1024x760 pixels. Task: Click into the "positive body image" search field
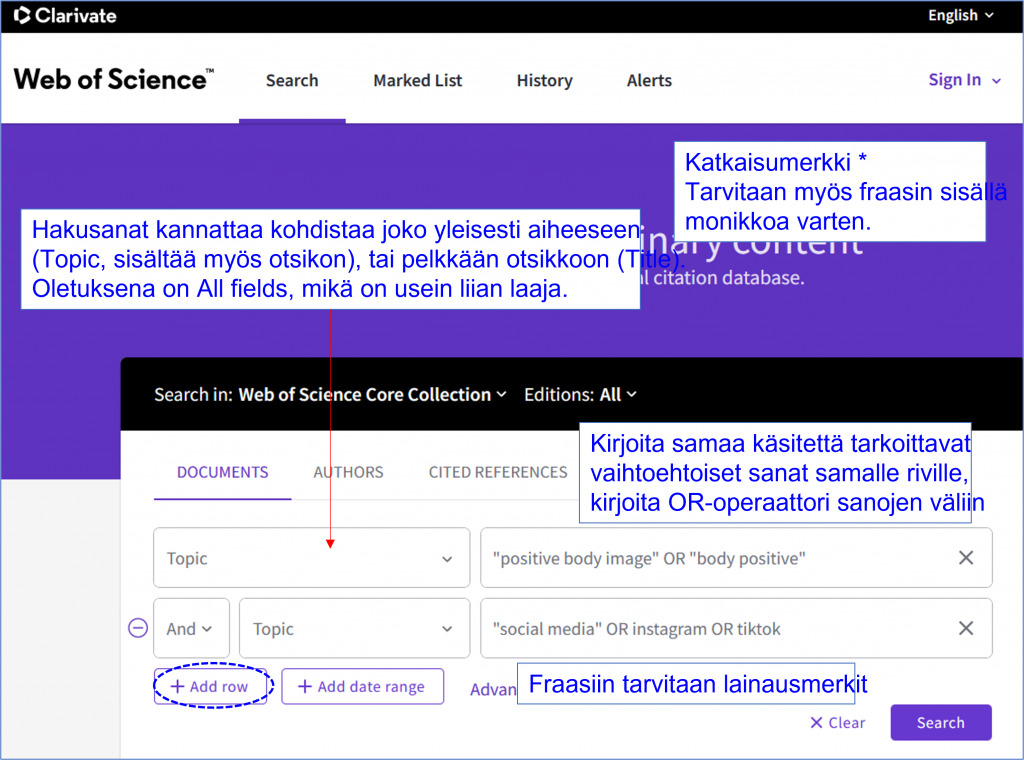(x=736, y=558)
